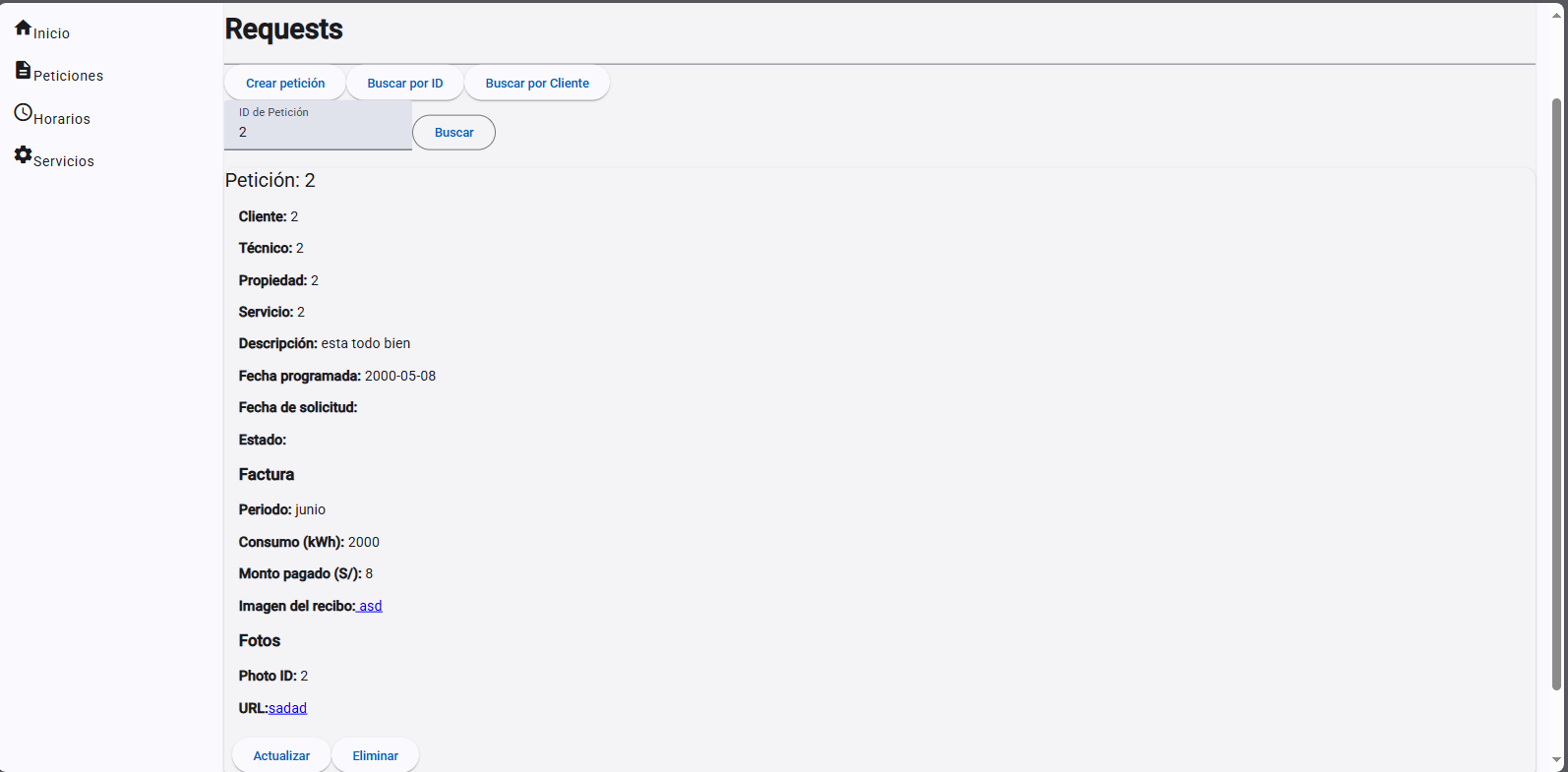Click the Factura section heading

(x=267, y=474)
